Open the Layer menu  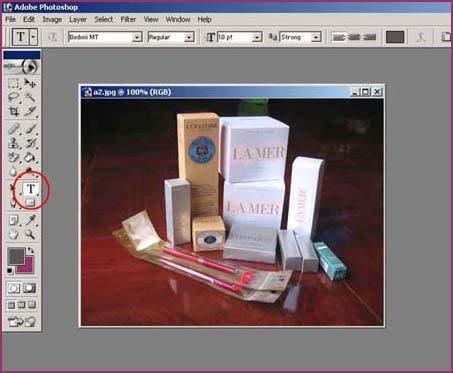pyautogui.click(x=78, y=19)
